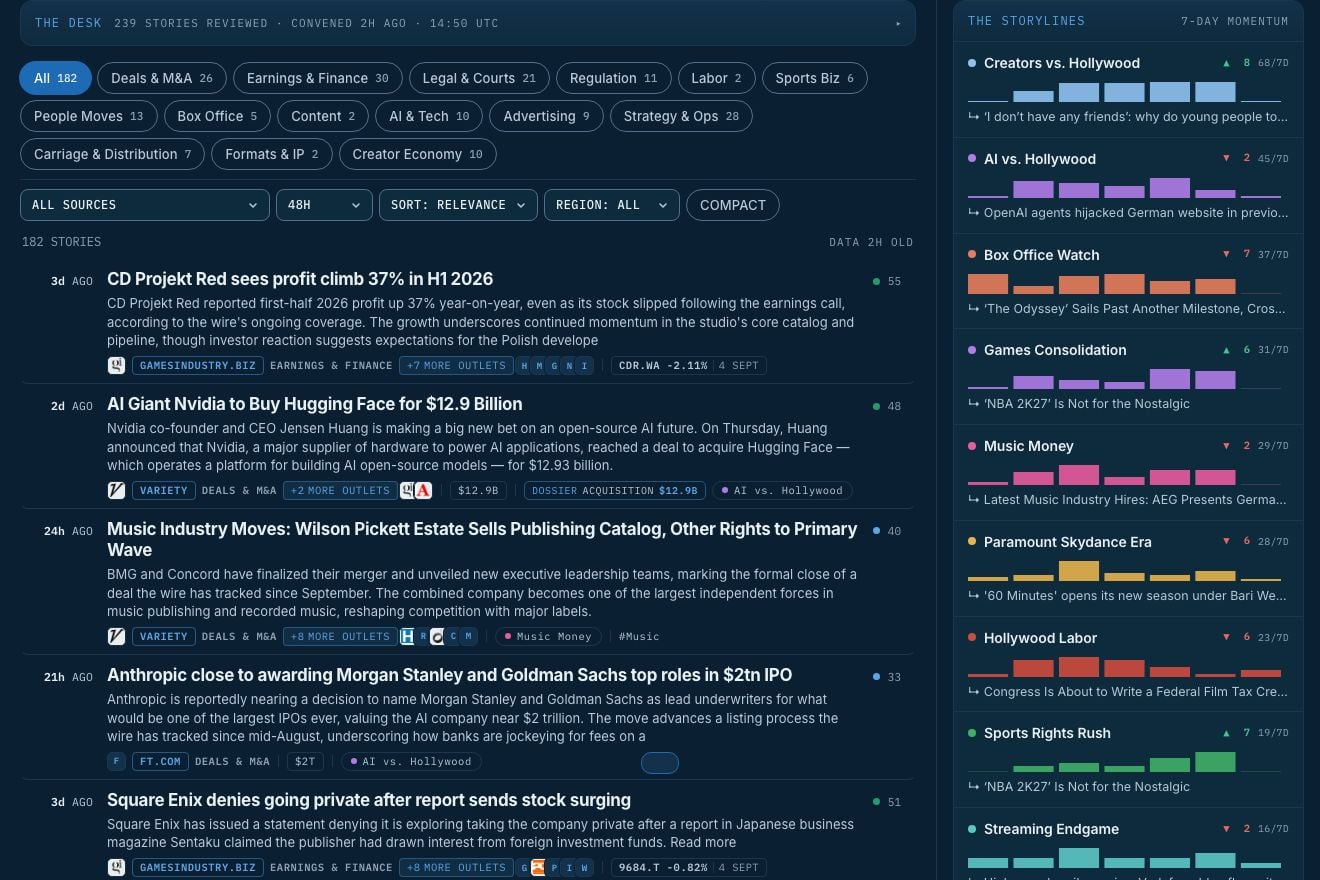
Task: Expand +8 More Outlets on Wilson Pickett story
Action: tap(340, 636)
